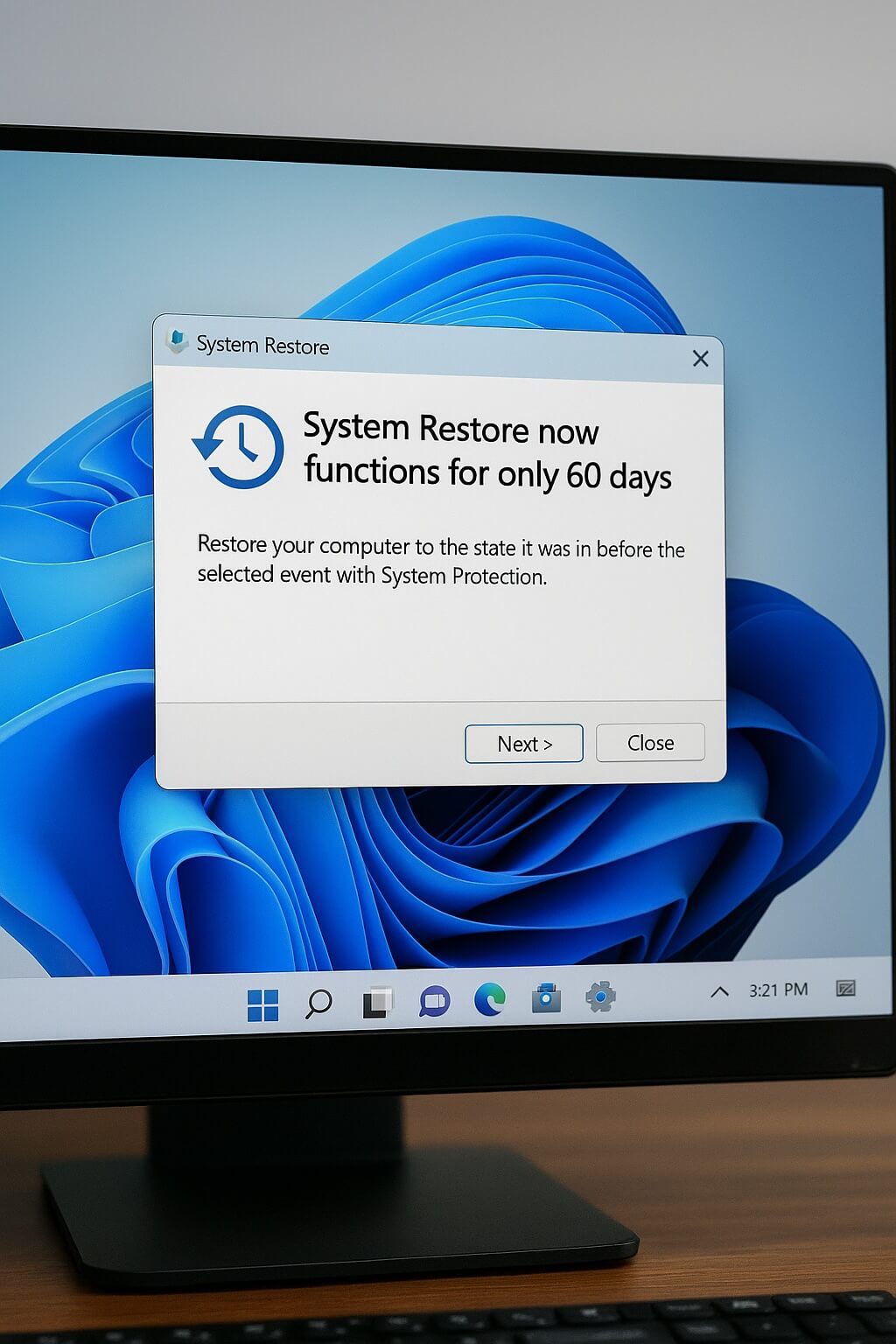This screenshot has width=896, height=1344.
Task: Click the Close button in the dialog
Action: coord(650,742)
